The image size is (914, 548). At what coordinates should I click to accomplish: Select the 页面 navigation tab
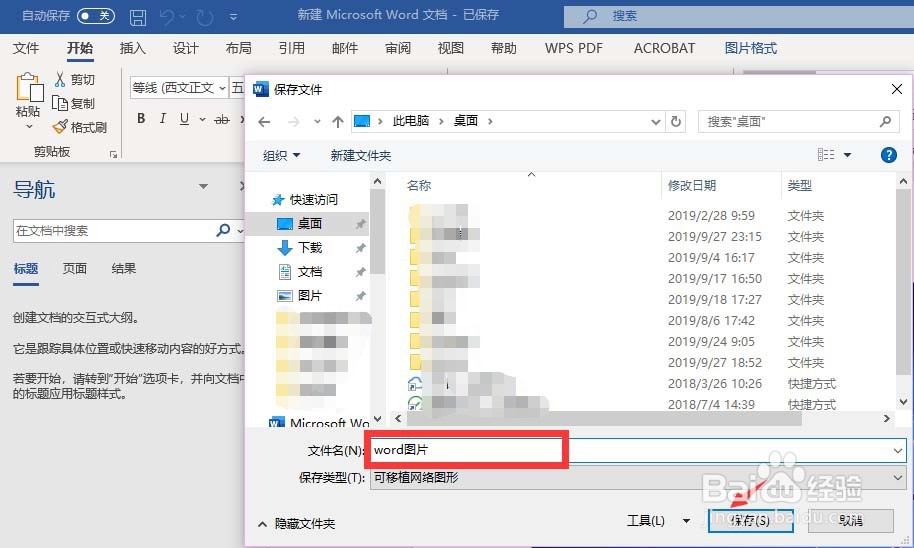pyautogui.click(x=75, y=269)
